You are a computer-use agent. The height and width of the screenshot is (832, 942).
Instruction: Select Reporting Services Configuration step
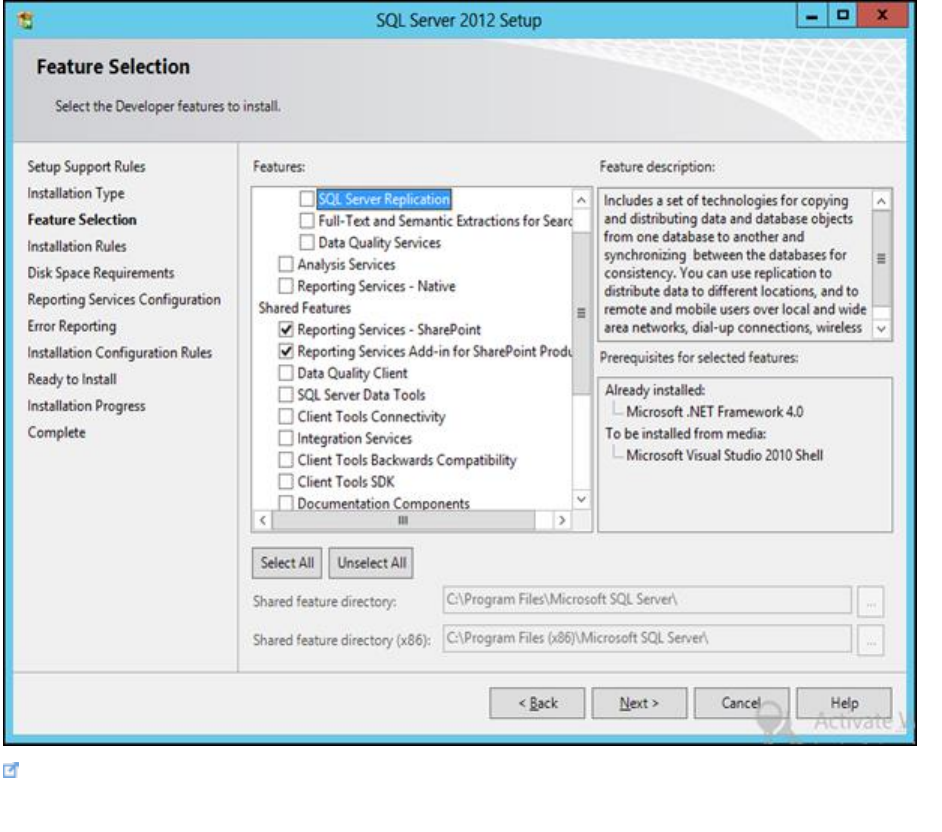point(124,299)
